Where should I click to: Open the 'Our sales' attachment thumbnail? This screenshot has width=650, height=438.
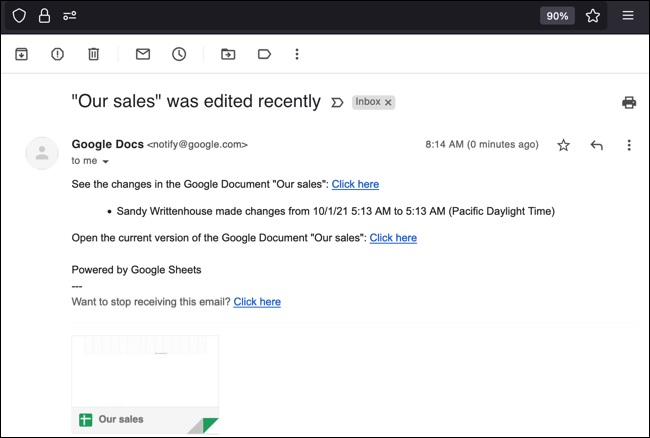point(145,385)
